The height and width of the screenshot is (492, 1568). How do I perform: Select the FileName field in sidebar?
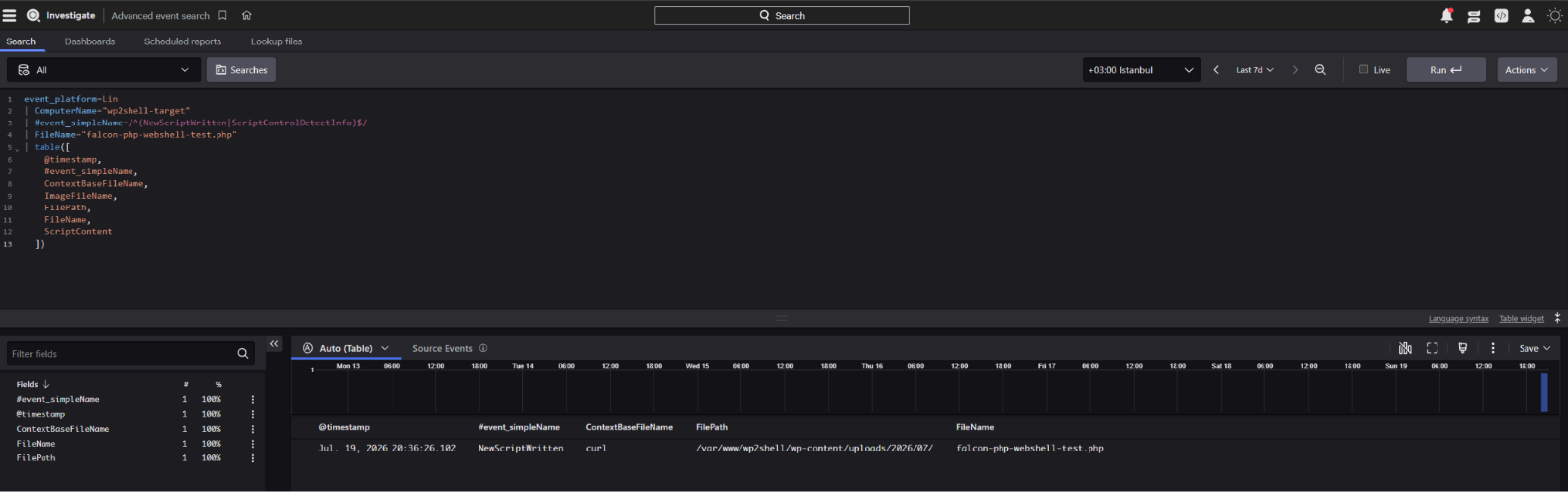point(36,444)
